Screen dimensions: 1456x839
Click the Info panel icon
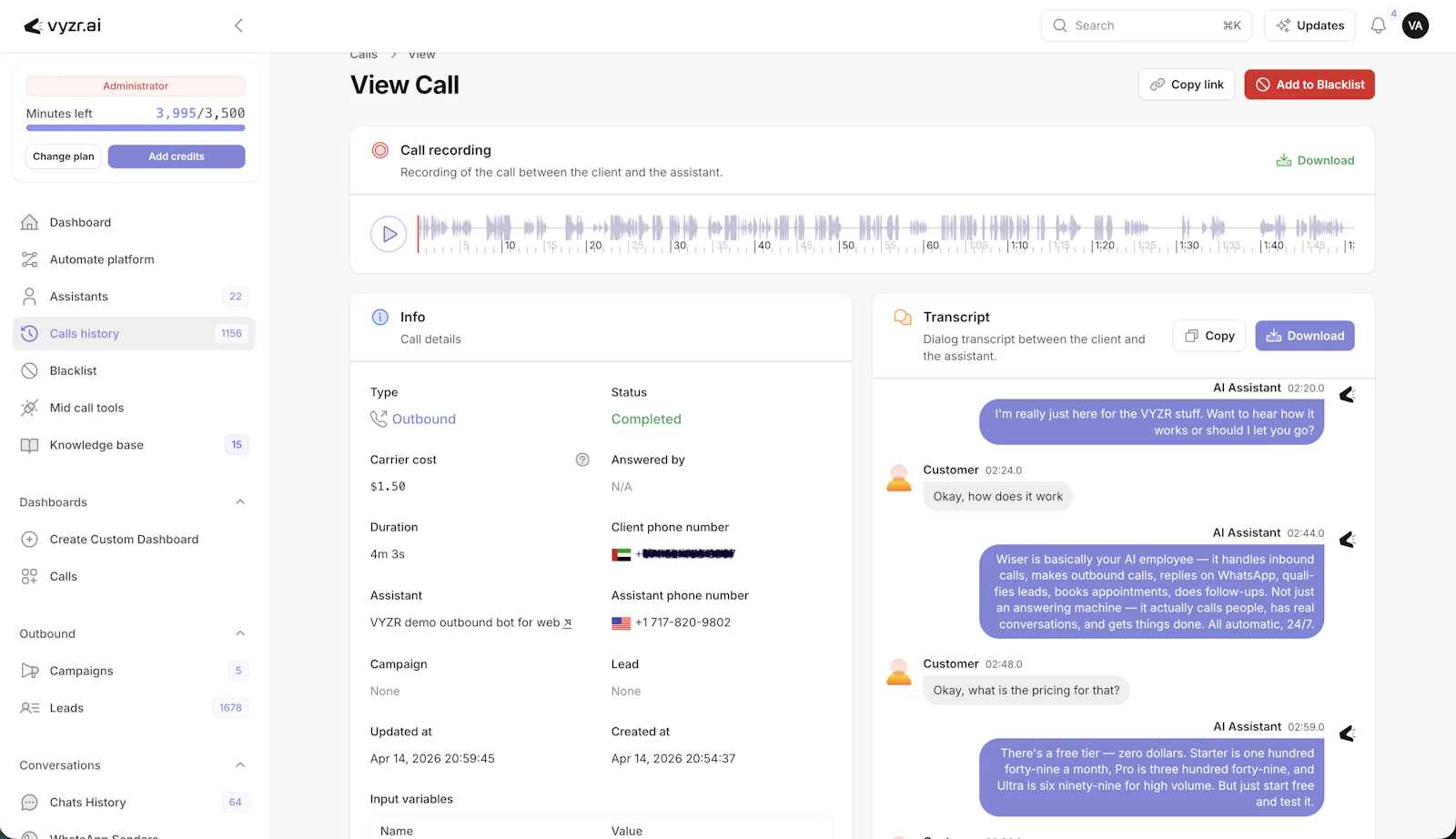tap(380, 317)
